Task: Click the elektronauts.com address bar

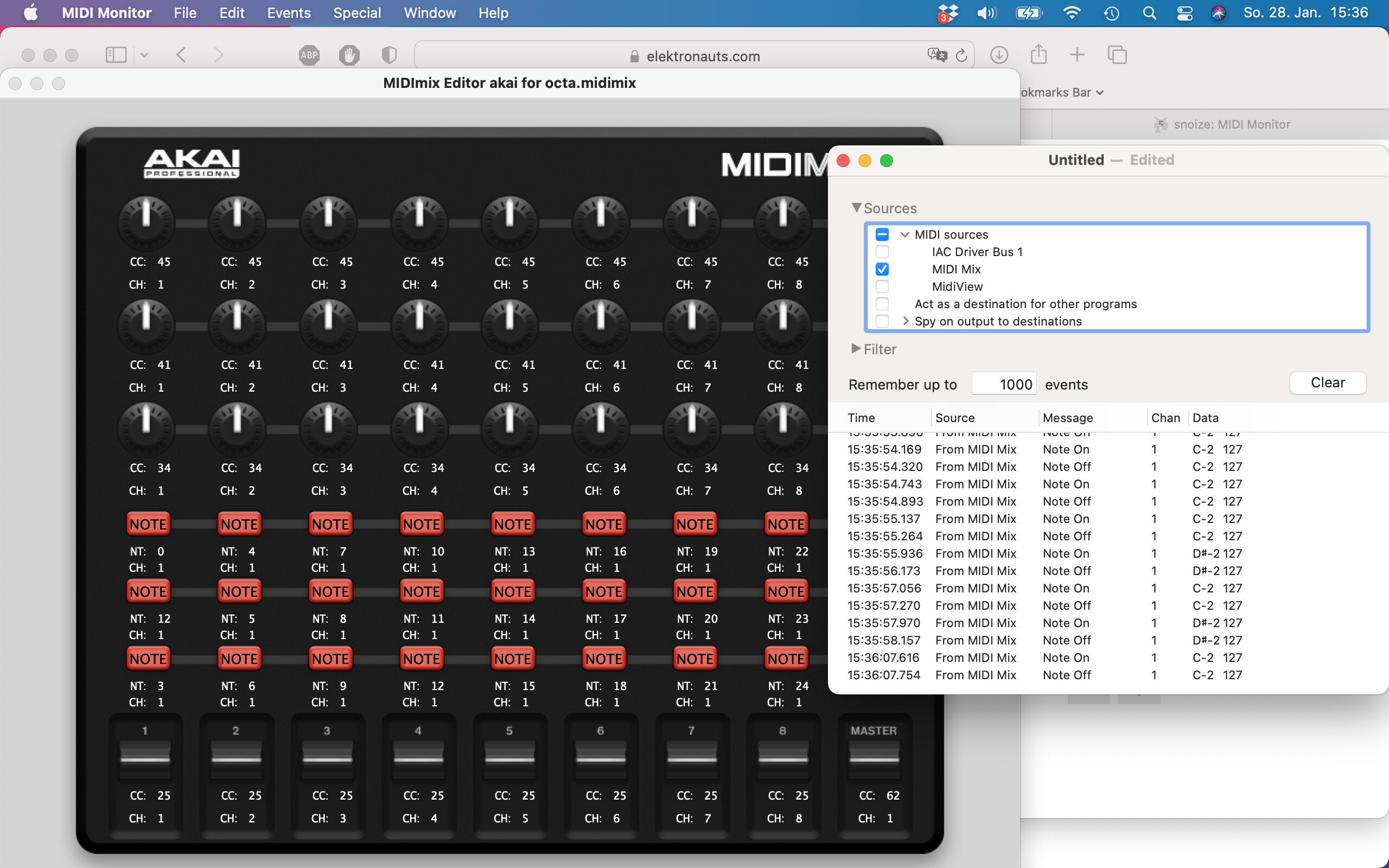Action: point(694,56)
